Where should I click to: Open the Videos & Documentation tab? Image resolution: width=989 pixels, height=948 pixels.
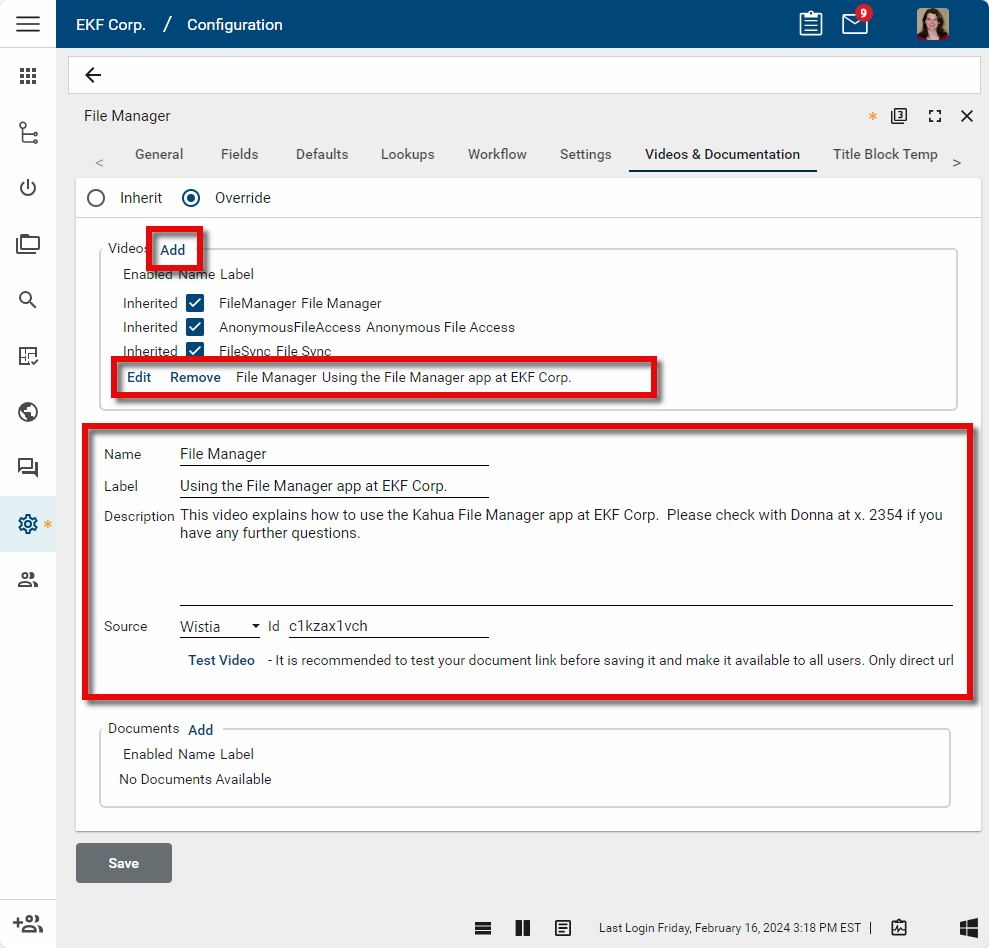click(722, 154)
